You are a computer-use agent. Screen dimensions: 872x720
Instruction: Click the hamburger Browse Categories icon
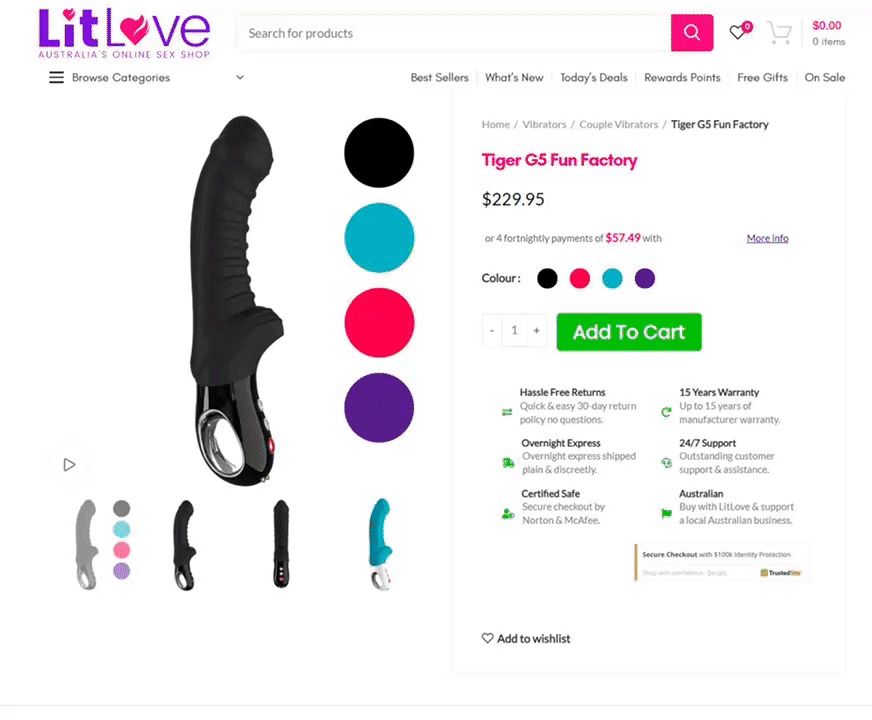coord(56,77)
